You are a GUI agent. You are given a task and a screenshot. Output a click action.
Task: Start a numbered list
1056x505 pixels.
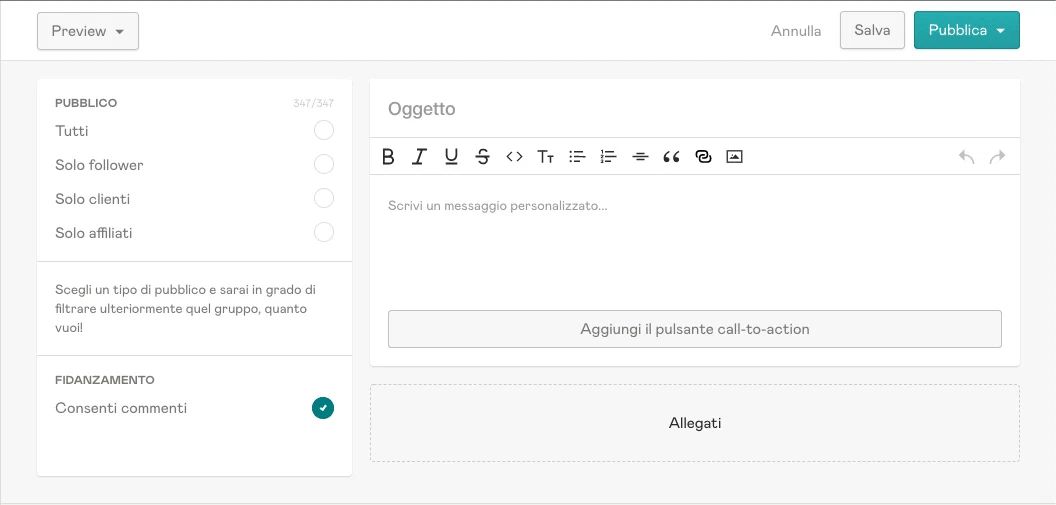point(608,156)
